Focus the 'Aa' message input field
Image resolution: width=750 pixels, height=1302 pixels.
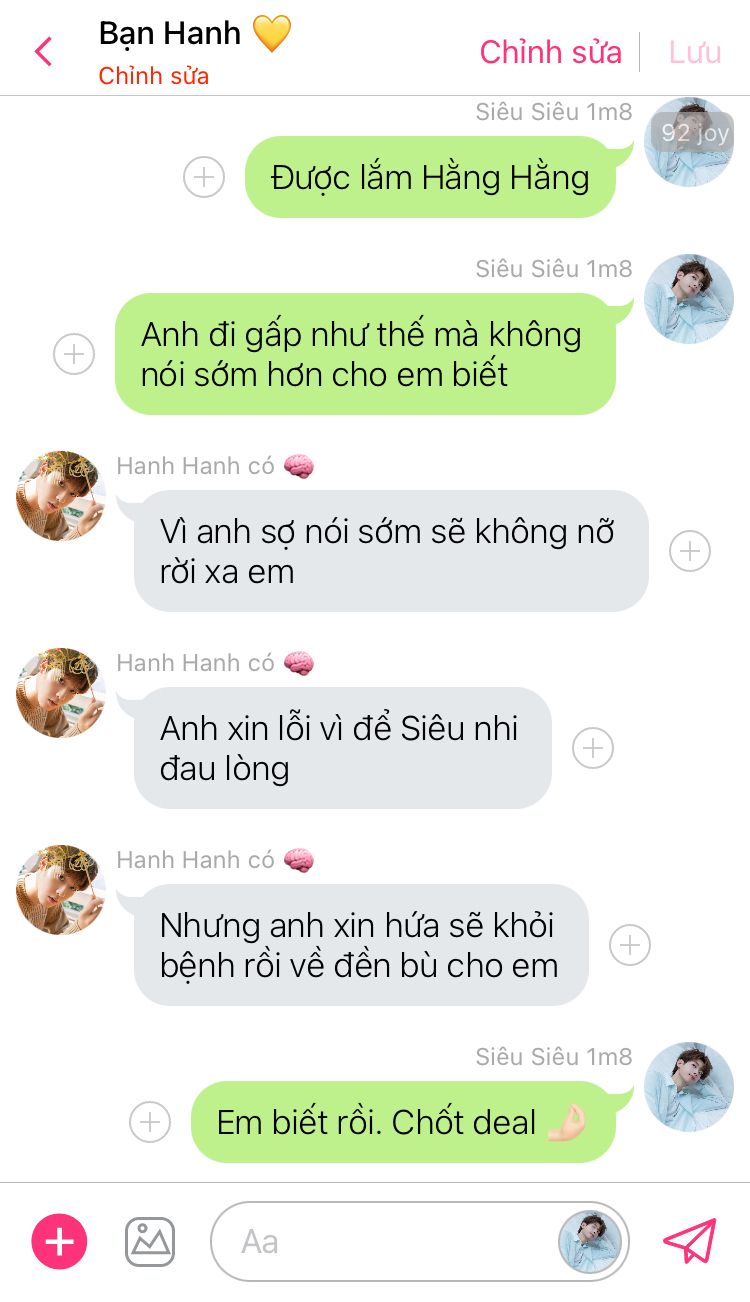coord(385,1242)
